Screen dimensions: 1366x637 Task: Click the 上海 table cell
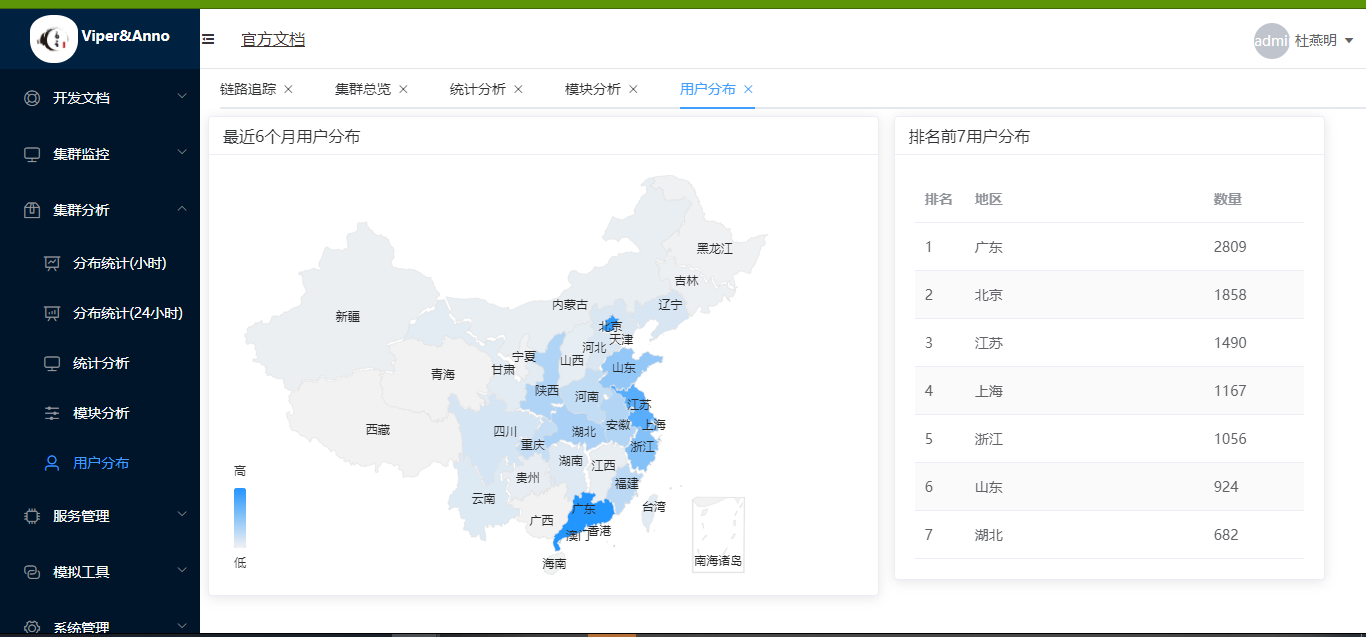tap(989, 391)
